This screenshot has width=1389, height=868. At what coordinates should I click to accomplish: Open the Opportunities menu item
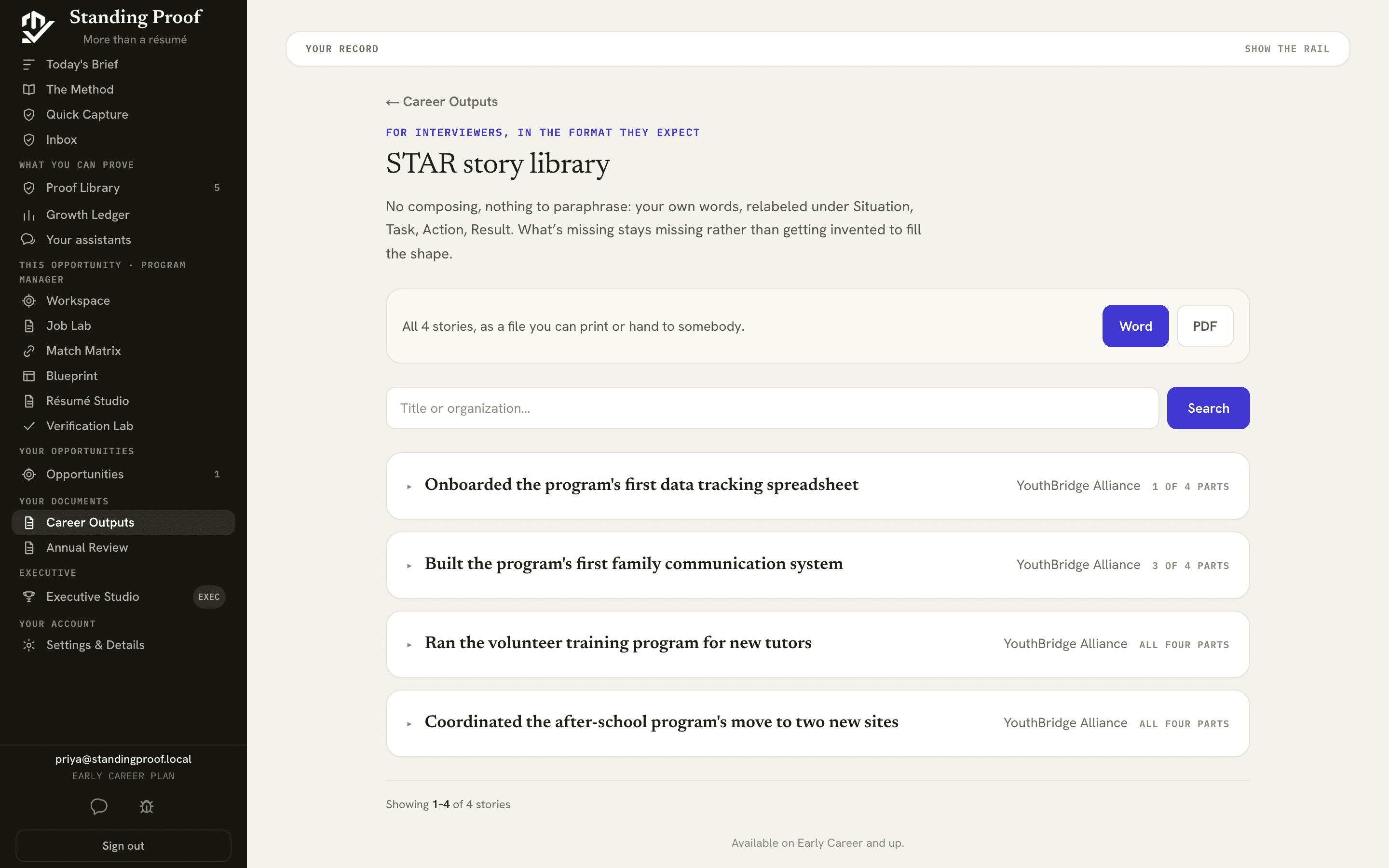click(123, 474)
